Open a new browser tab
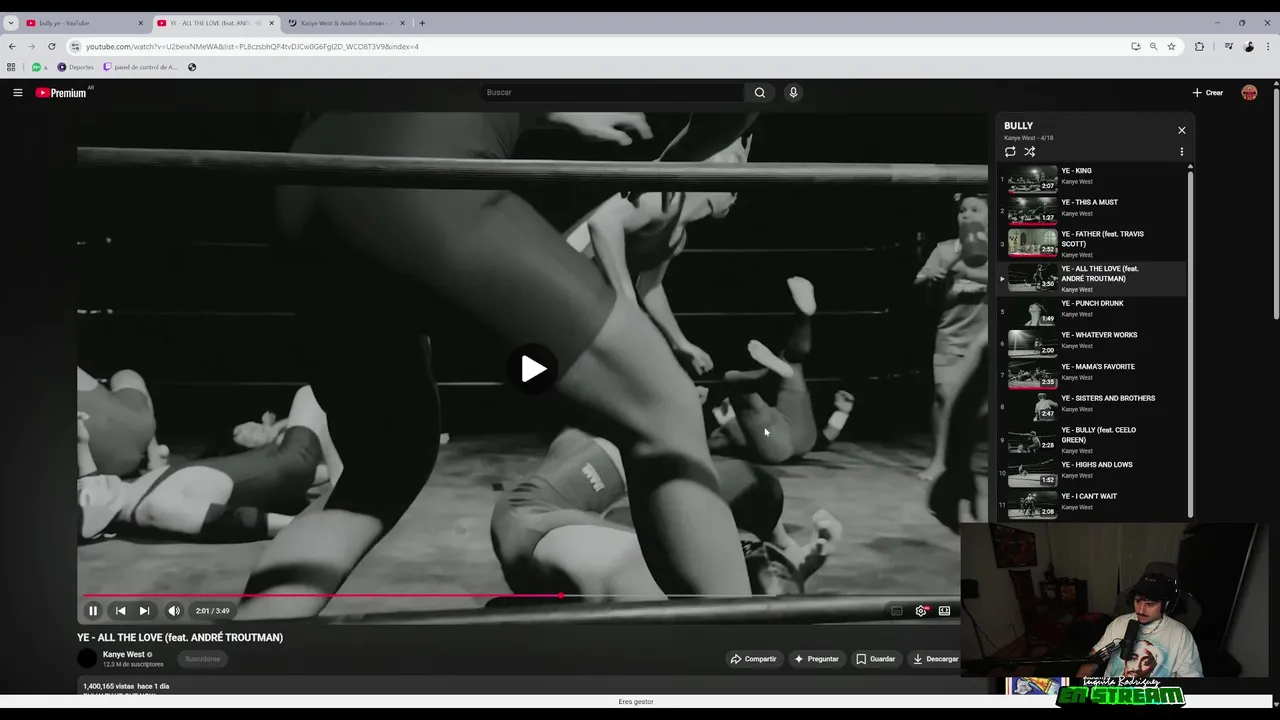This screenshot has width=1280, height=720. click(422, 23)
